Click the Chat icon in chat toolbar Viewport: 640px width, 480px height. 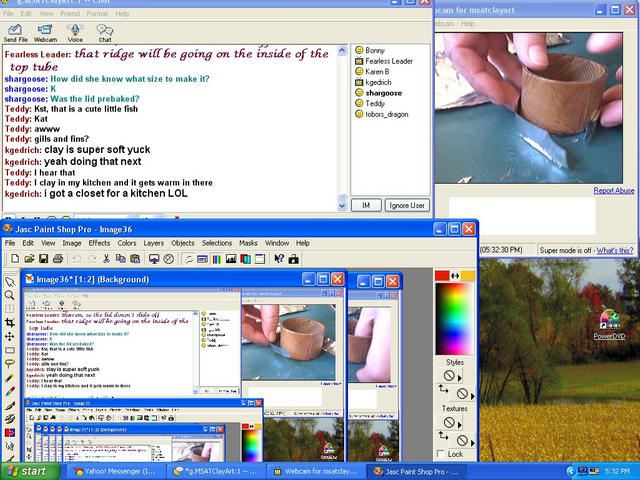[104, 33]
